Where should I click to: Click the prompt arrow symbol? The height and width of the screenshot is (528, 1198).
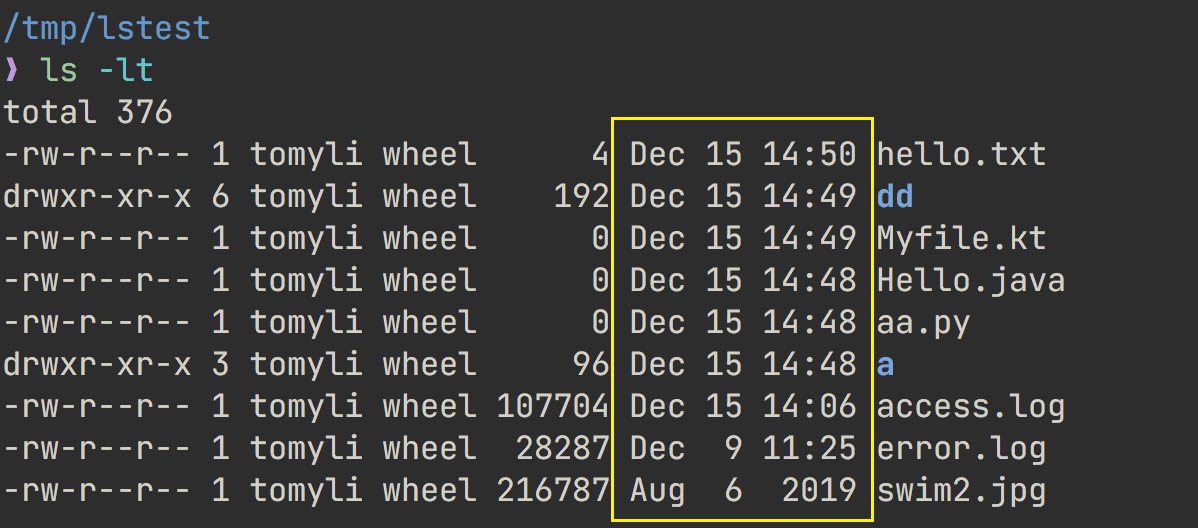(11, 71)
